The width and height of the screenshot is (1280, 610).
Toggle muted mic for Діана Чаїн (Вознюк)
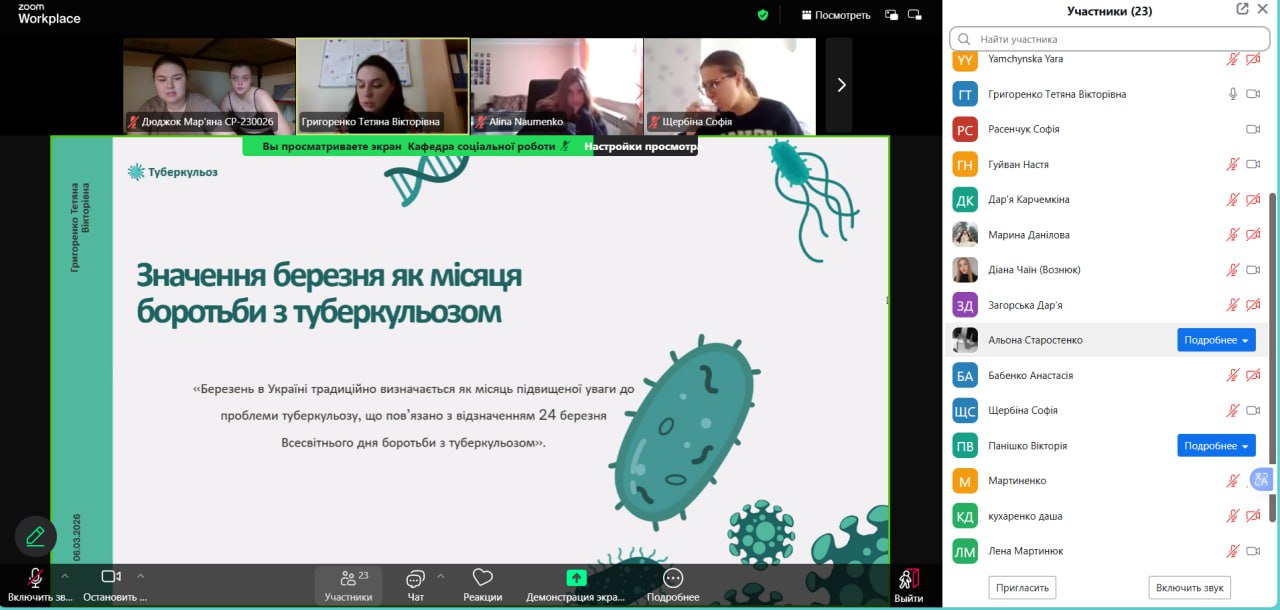pos(1233,270)
